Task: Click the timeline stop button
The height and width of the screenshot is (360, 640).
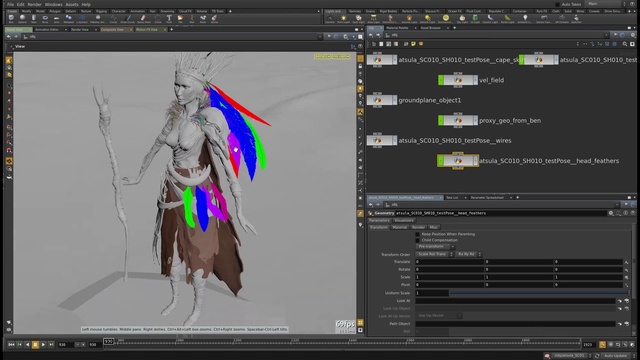Action: click(35, 345)
